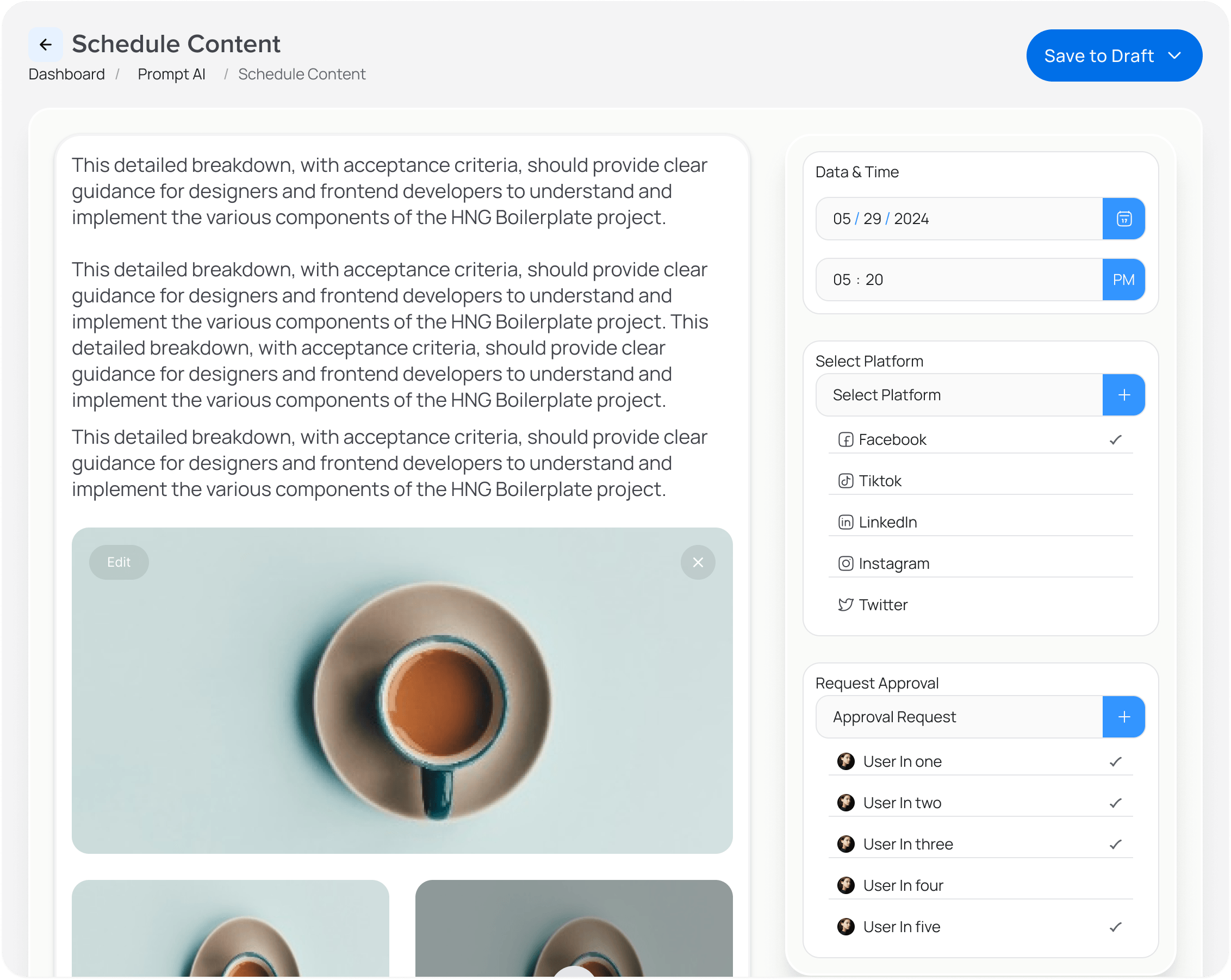Click the plus icon beside Select Platform
The image size is (1231, 980).
(1123, 395)
